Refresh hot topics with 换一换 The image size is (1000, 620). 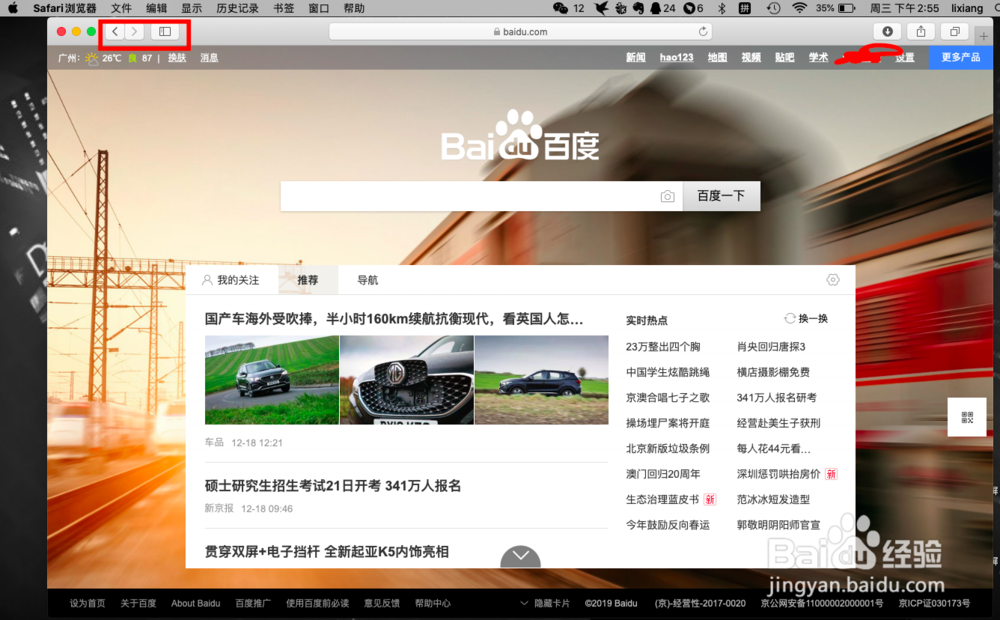tap(806, 318)
